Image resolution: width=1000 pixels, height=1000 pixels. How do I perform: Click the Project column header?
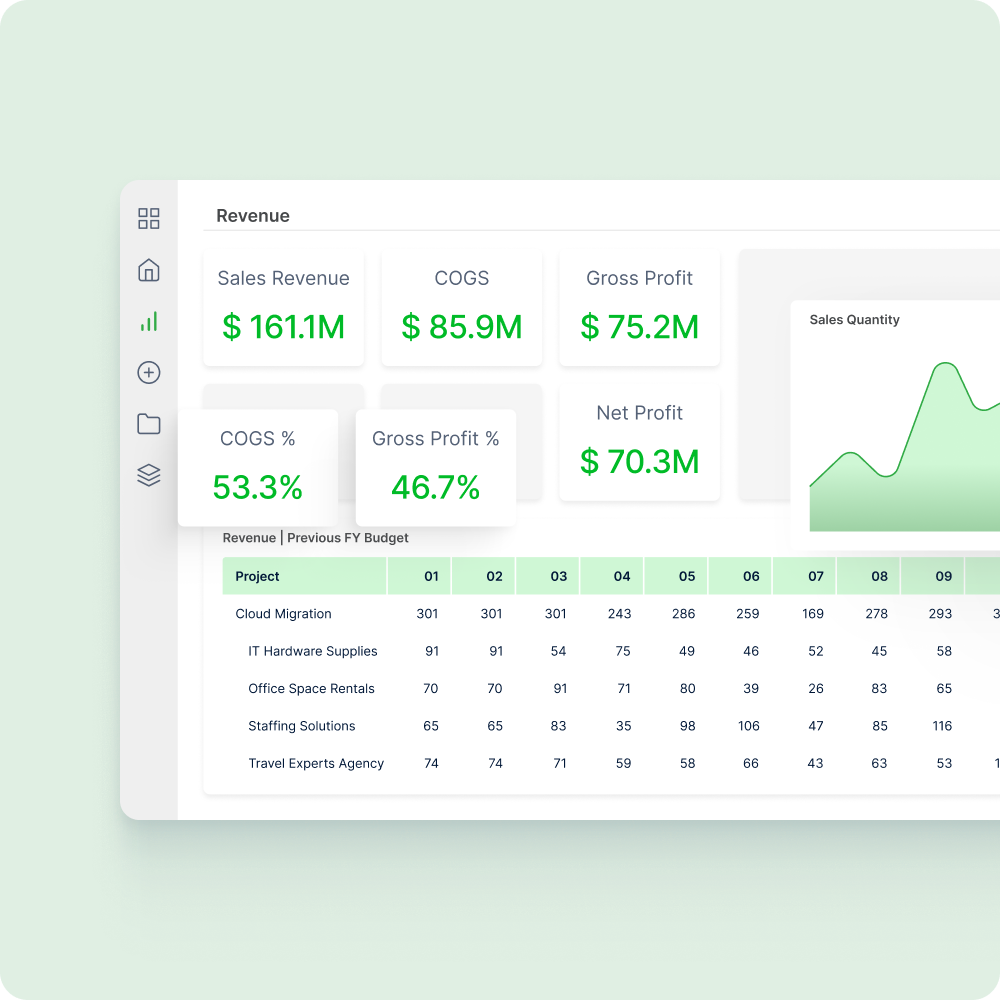pos(258,576)
